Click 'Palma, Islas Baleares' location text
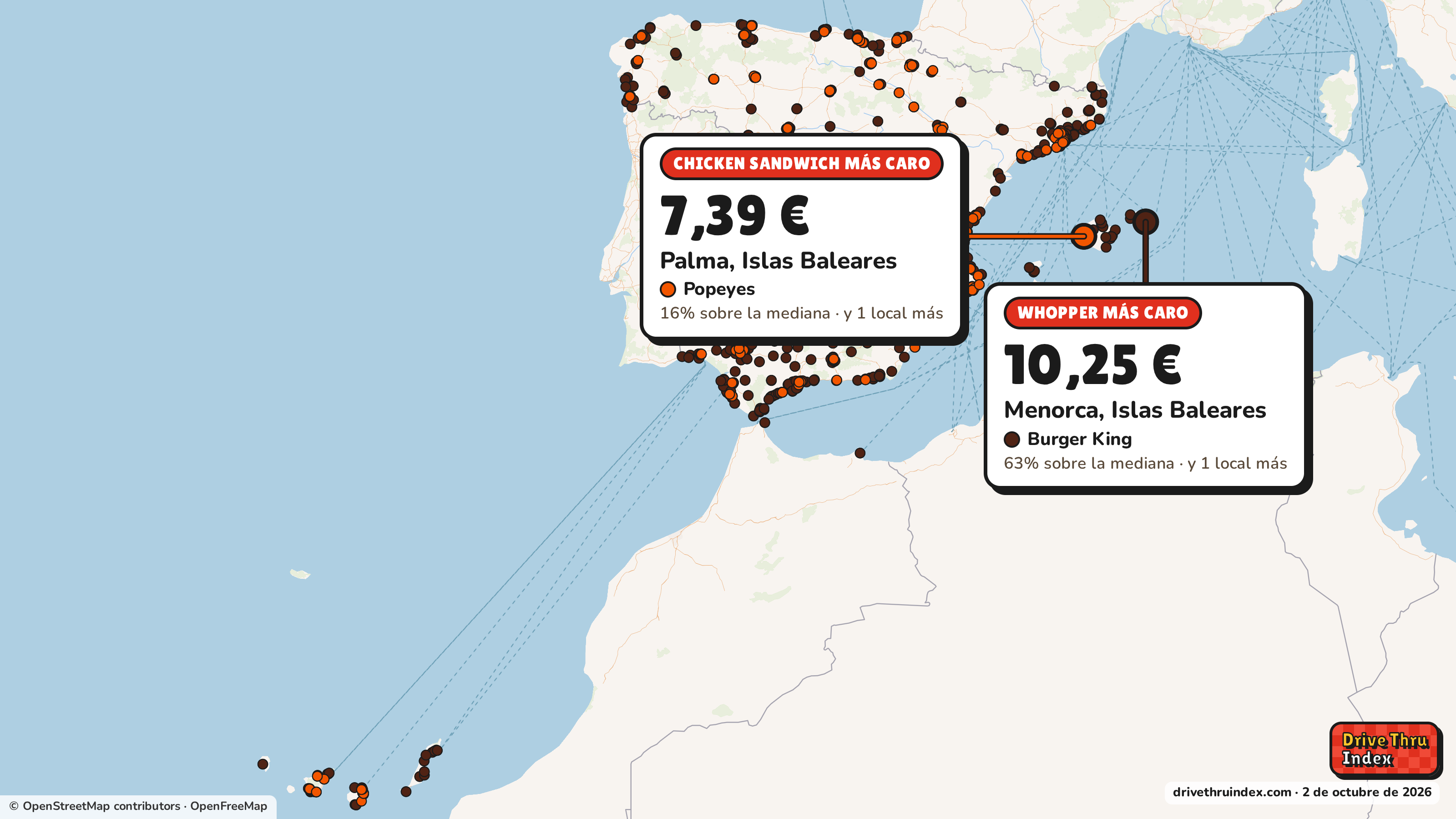The height and width of the screenshot is (819, 1456). pos(779,261)
